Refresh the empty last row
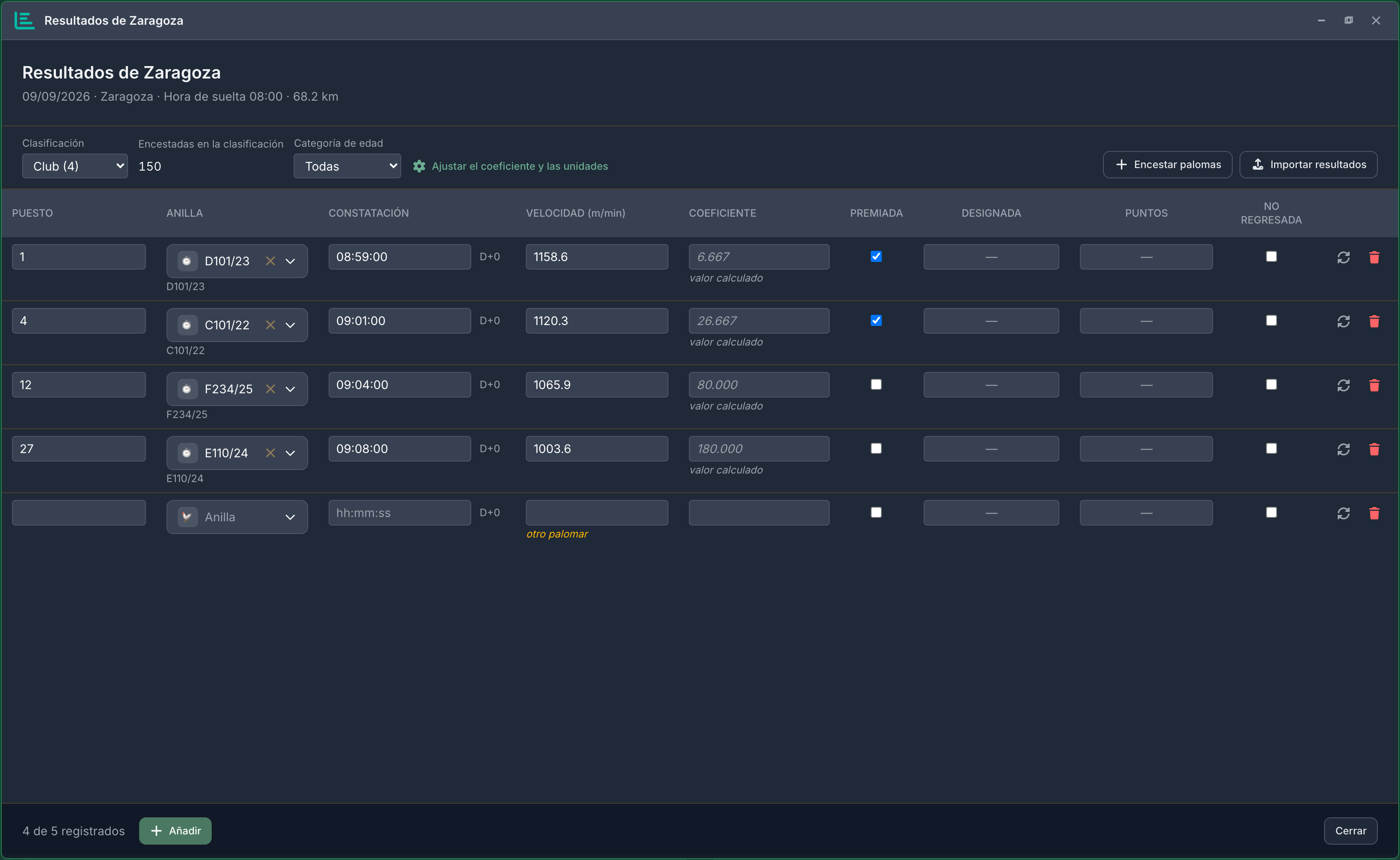This screenshot has height=860, width=1400. pos(1343,514)
